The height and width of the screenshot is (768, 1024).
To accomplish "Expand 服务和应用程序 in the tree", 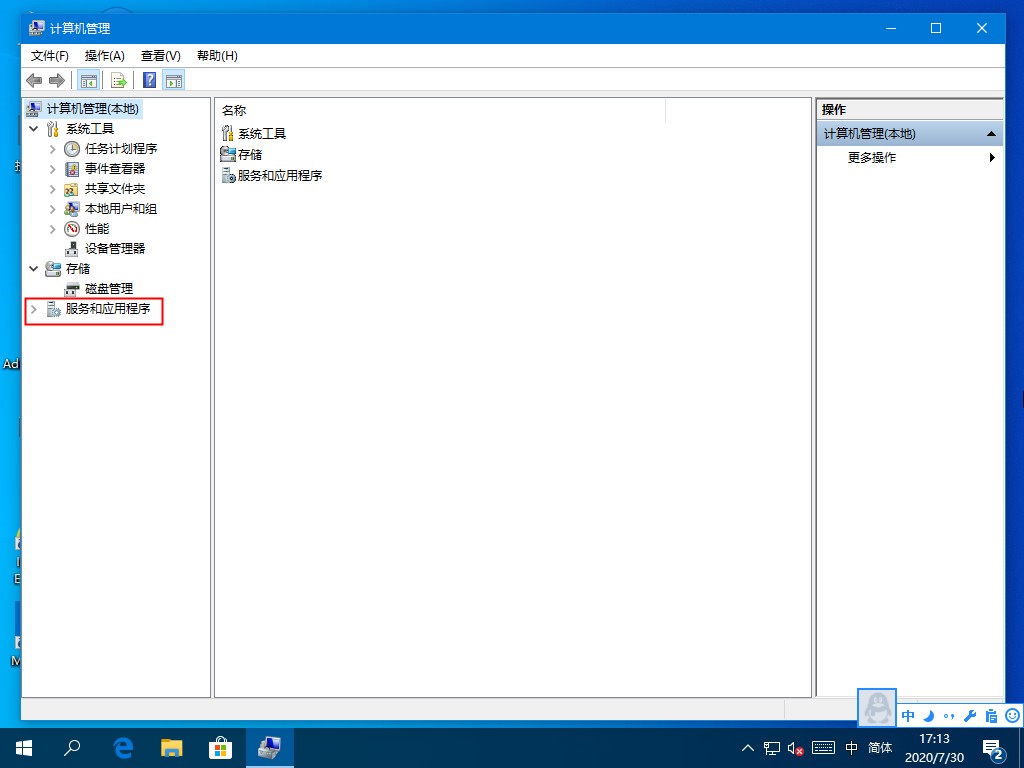I will [x=36, y=311].
